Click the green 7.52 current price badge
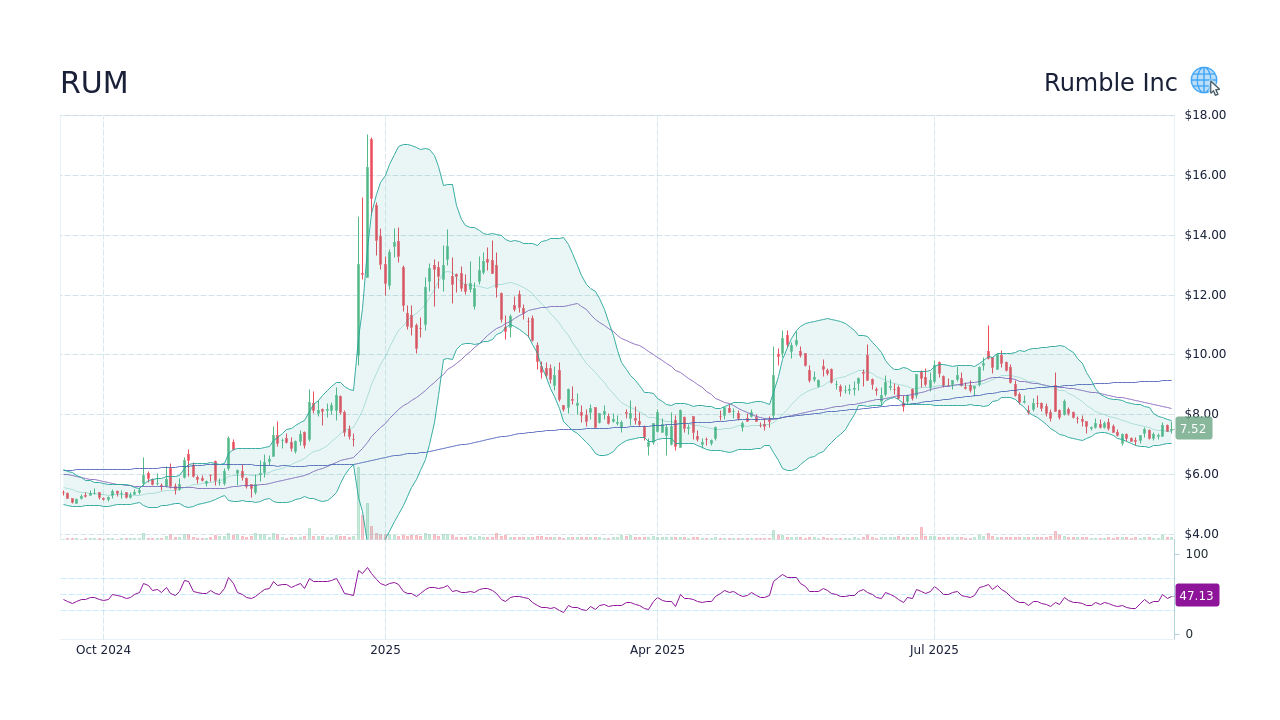The width and height of the screenshot is (1280, 720). (x=1193, y=428)
